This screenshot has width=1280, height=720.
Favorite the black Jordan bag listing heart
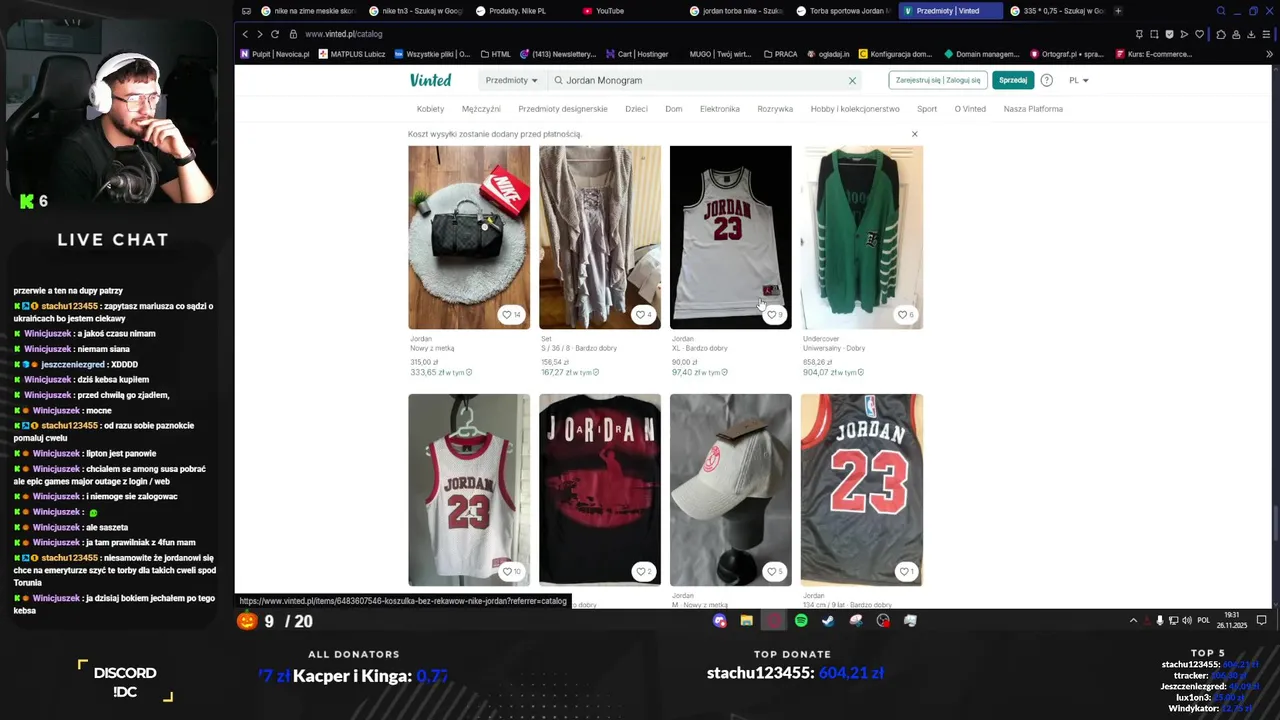coord(511,315)
